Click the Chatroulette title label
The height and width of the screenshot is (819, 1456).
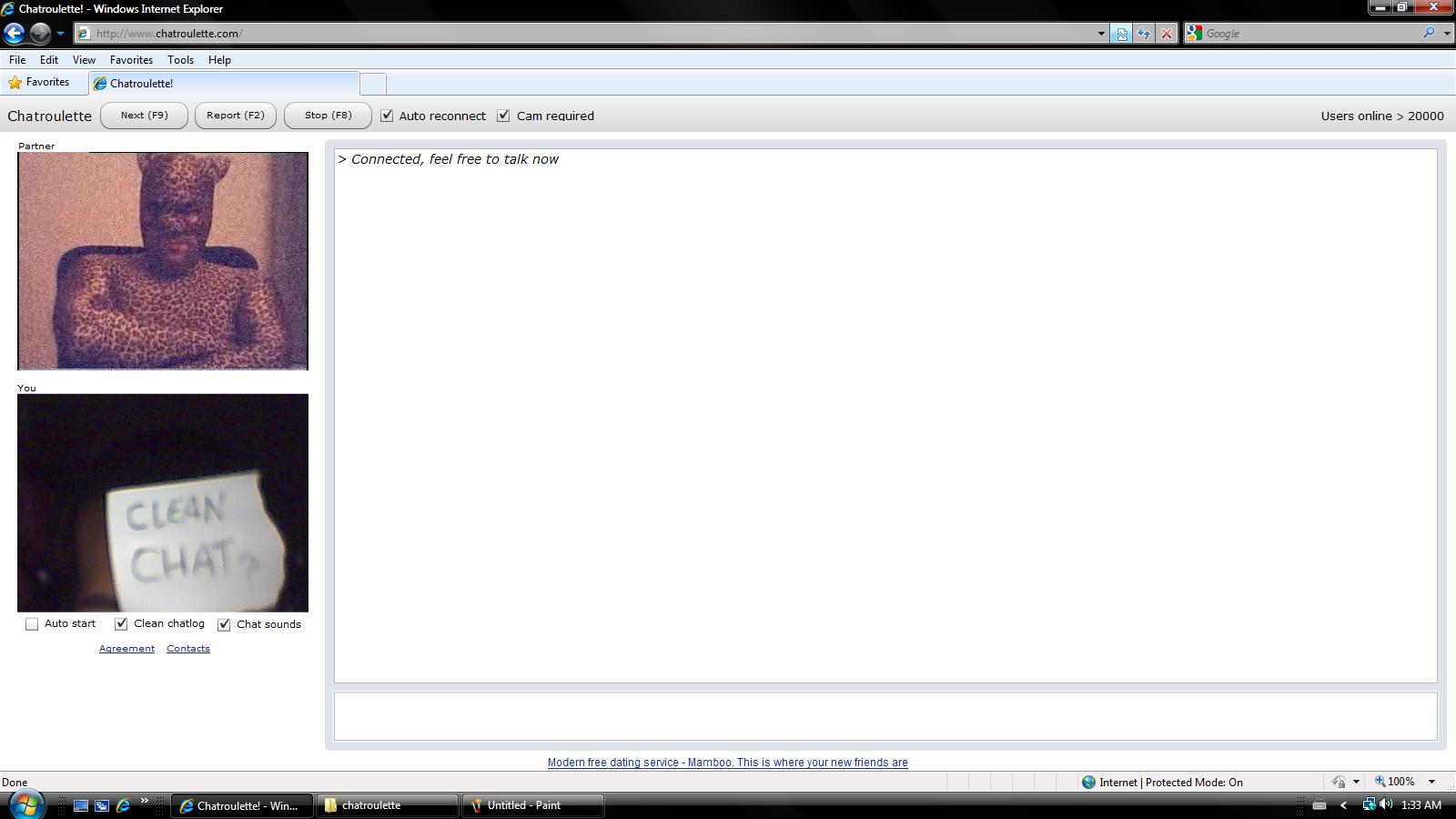pyautogui.click(x=49, y=116)
